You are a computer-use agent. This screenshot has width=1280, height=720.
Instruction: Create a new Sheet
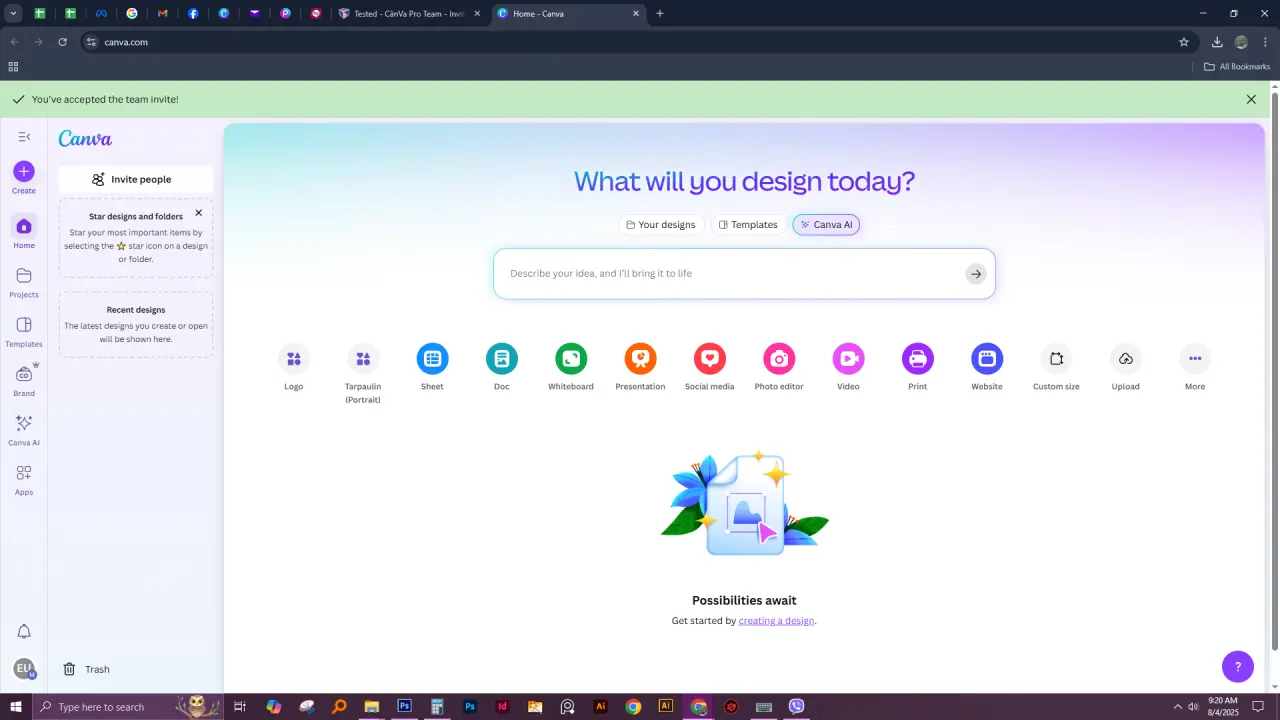tap(432, 367)
